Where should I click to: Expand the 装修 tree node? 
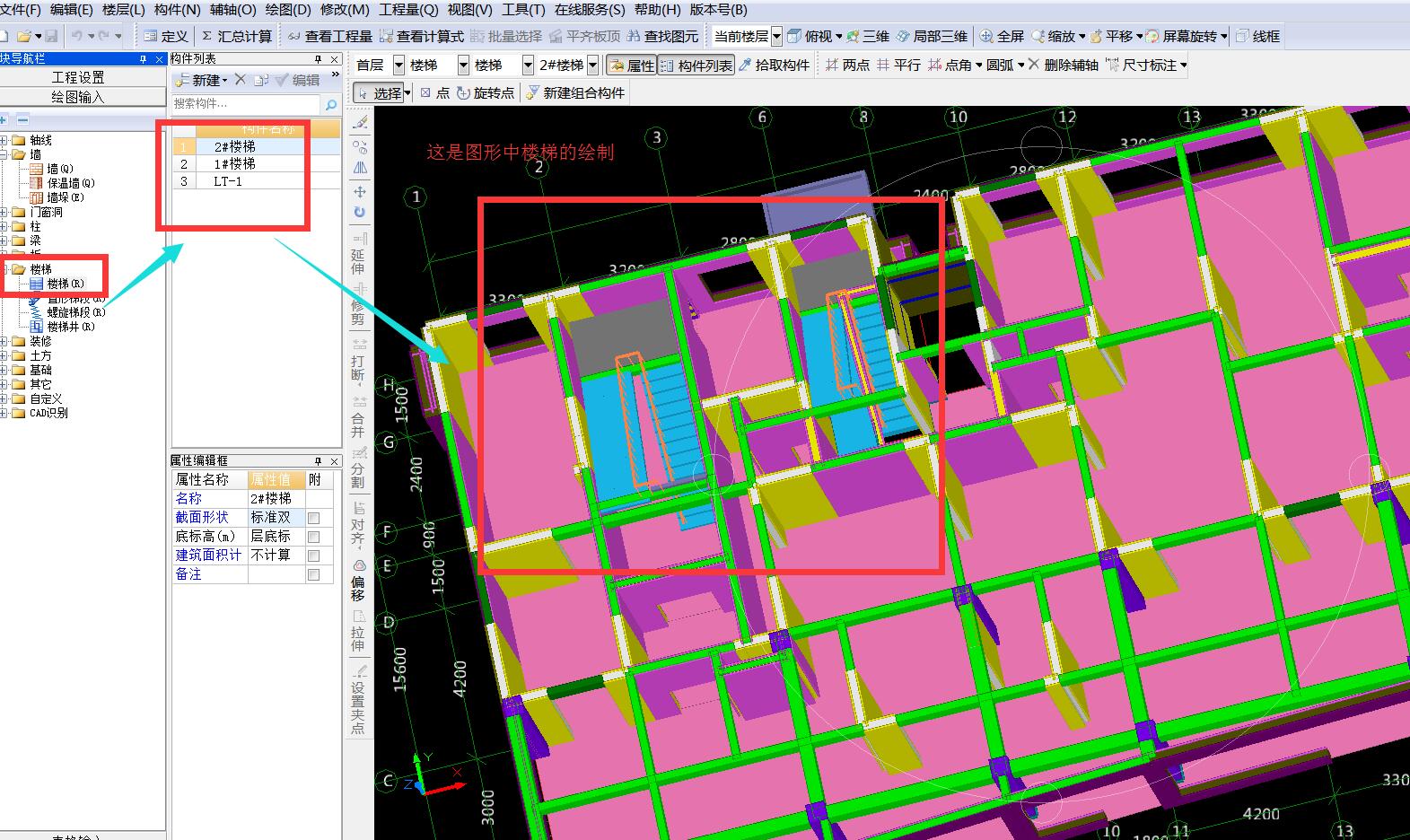click(x=4, y=341)
